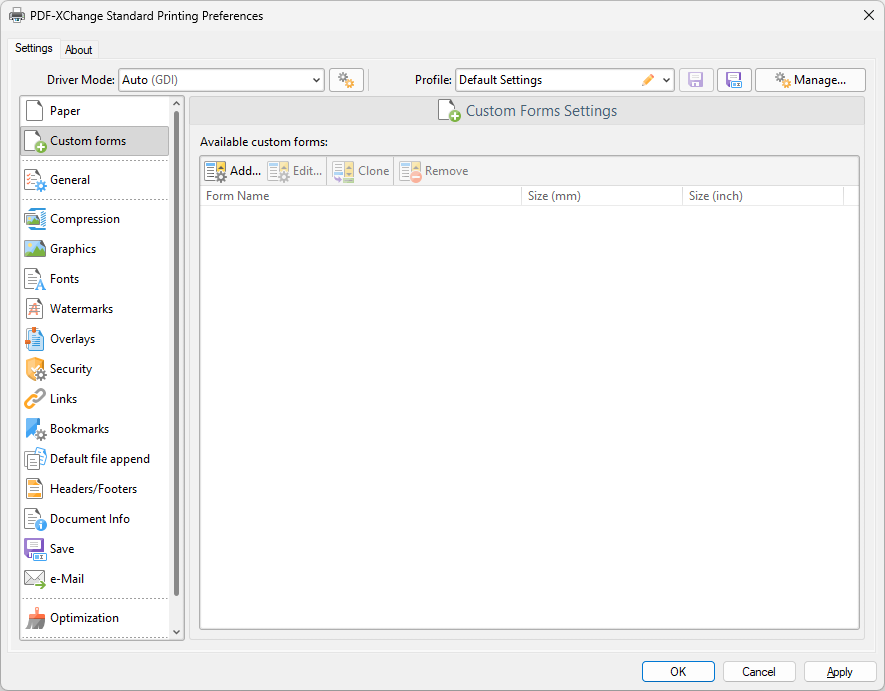Select the Security category icon

(x=36, y=369)
